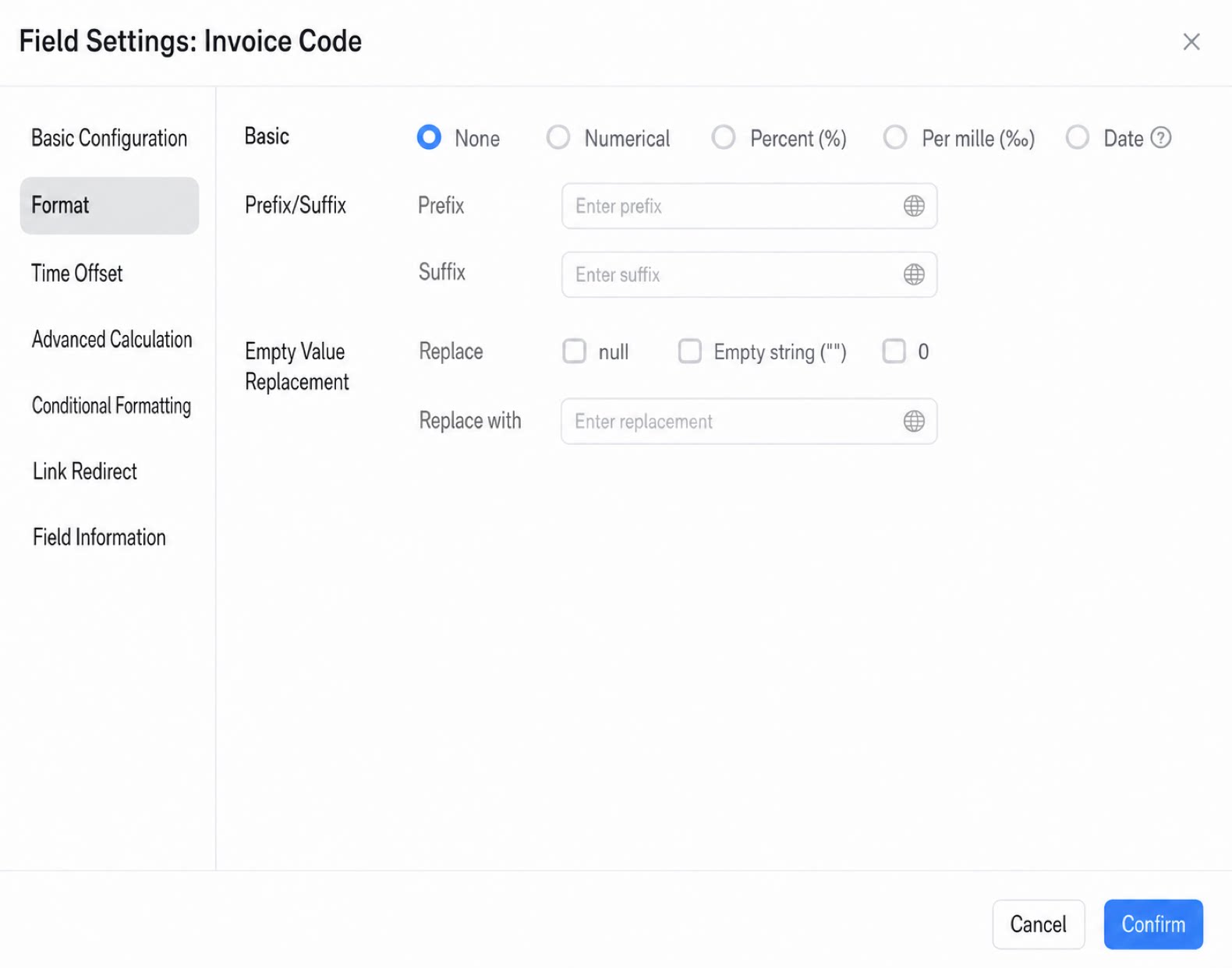Click the Confirm button
Viewport: 1232px width, 968px height.
coord(1153,924)
